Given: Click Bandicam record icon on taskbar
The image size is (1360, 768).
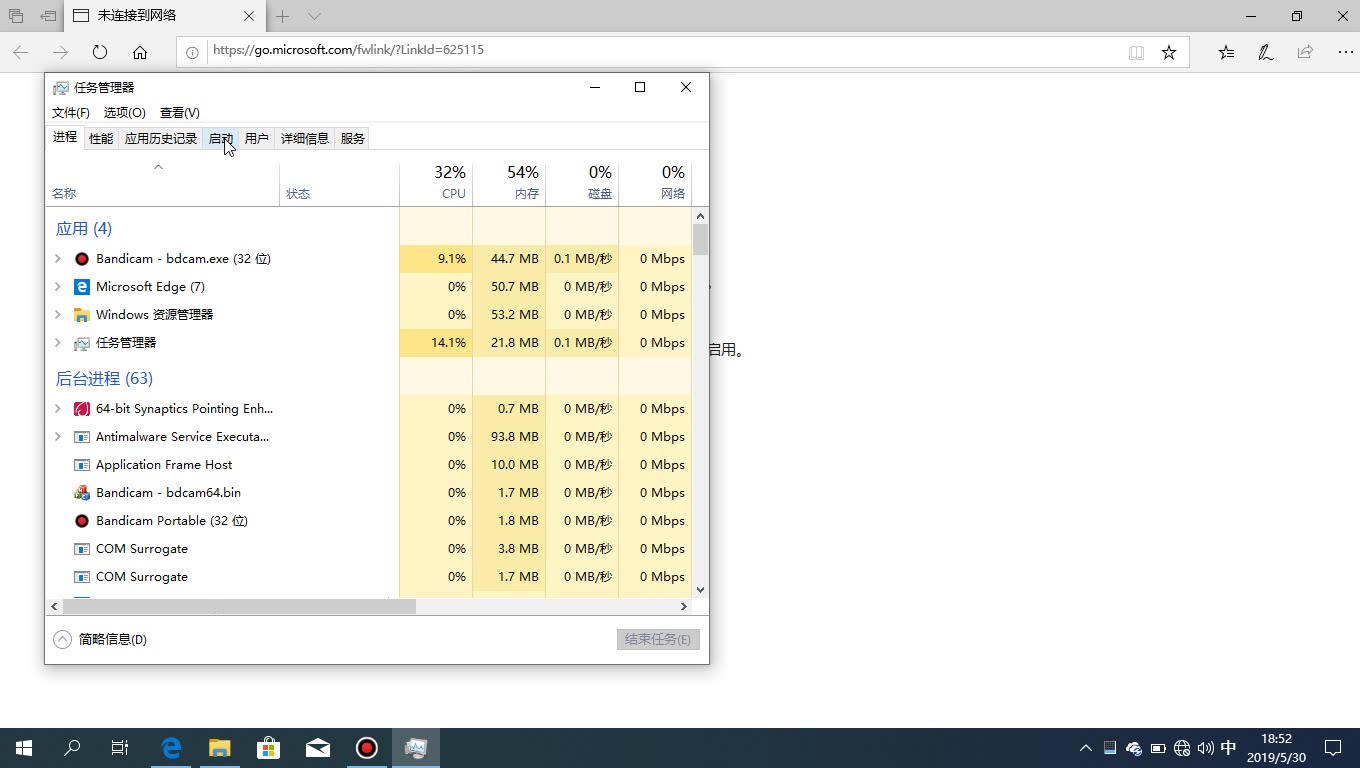Looking at the screenshot, I should [x=367, y=748].
